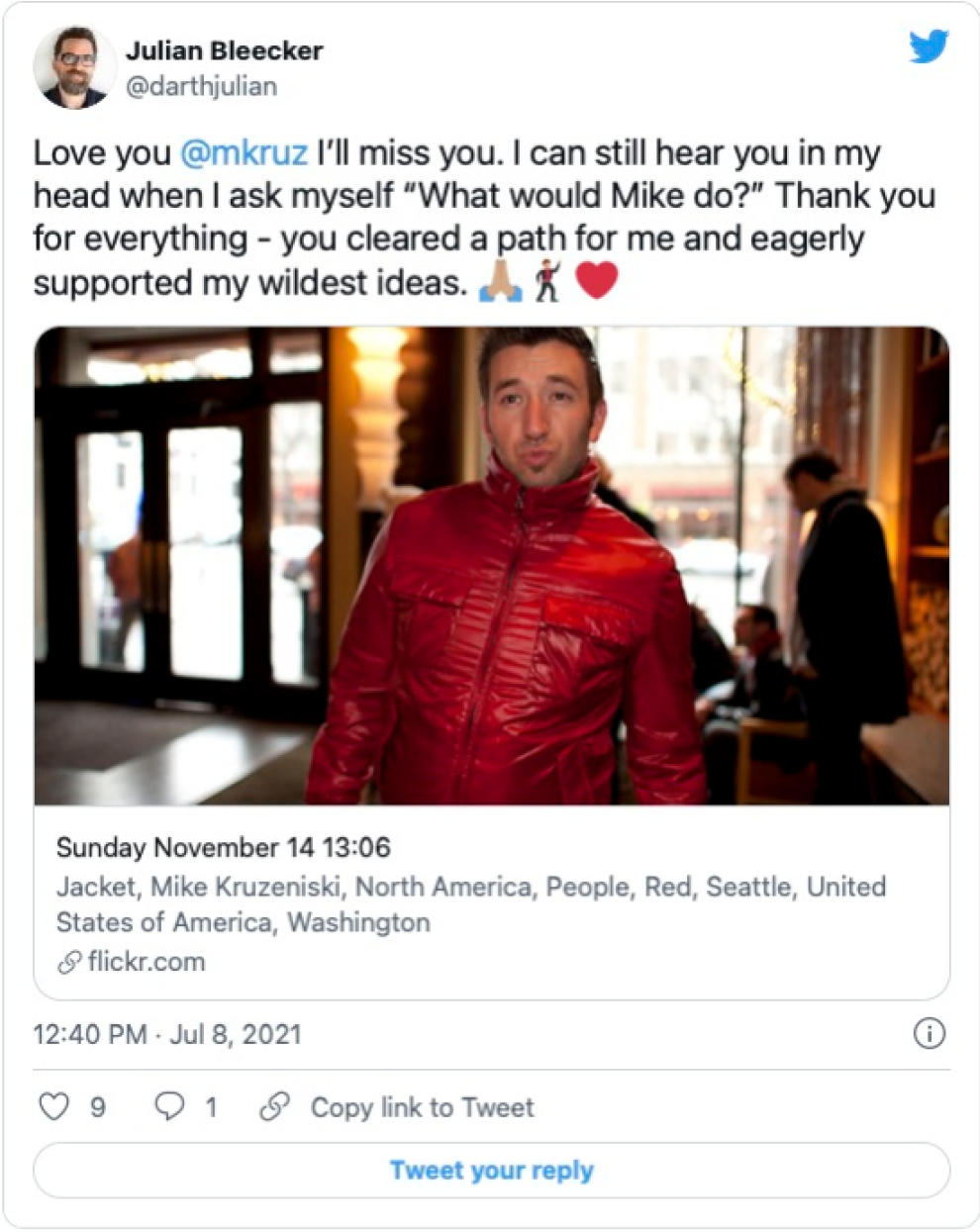Select Copy link to Tweet text
This screenshot has height=1232, width=980.
click(x=422, y=1106)
